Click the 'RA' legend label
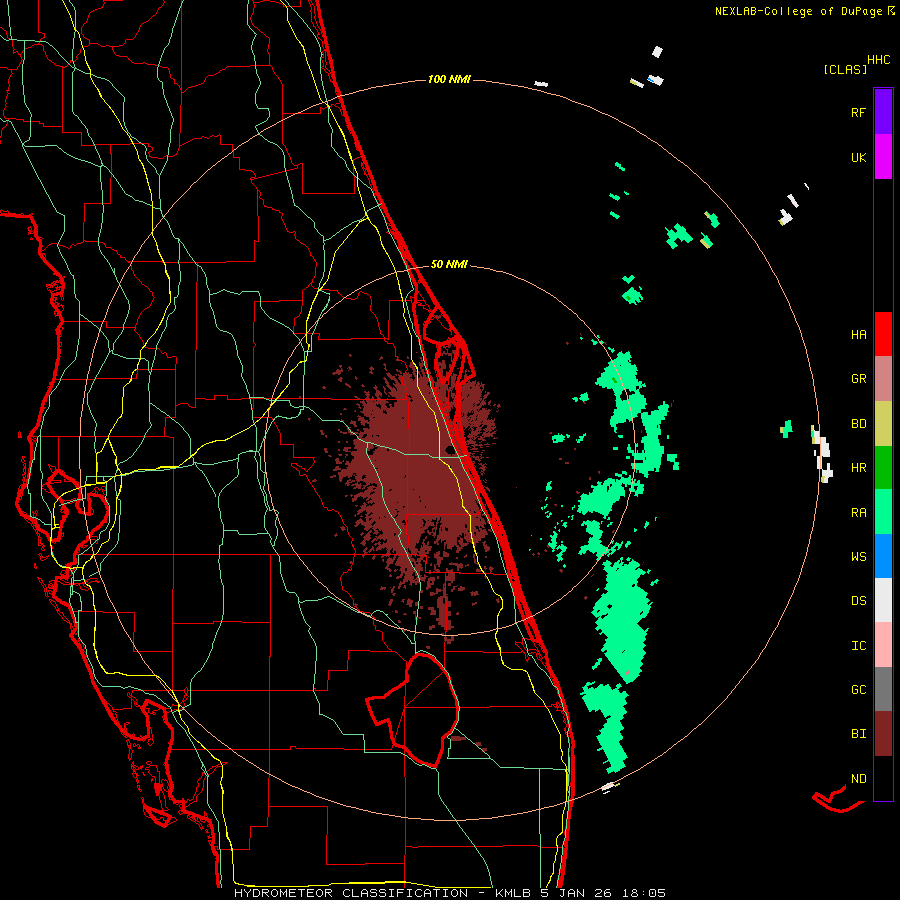Viewport: 900px width, 900px height. point(858,513)
